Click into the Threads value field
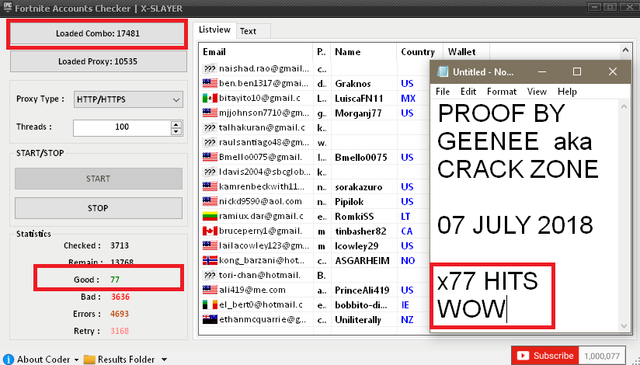The image size is (640, 365). click(122, 127)
